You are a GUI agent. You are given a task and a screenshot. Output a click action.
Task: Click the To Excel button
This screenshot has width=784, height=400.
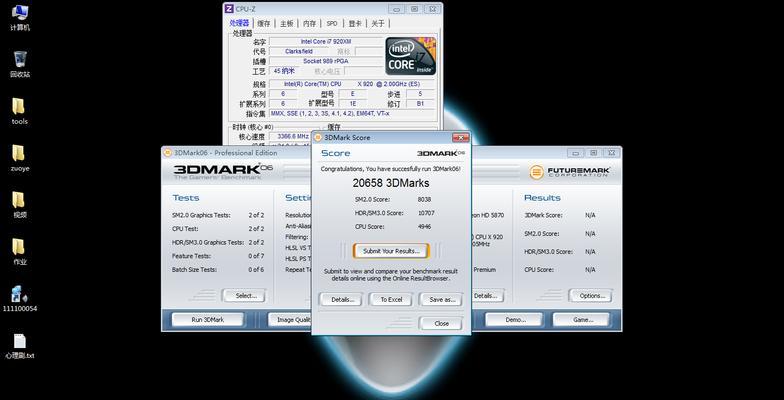click(391, 300)
